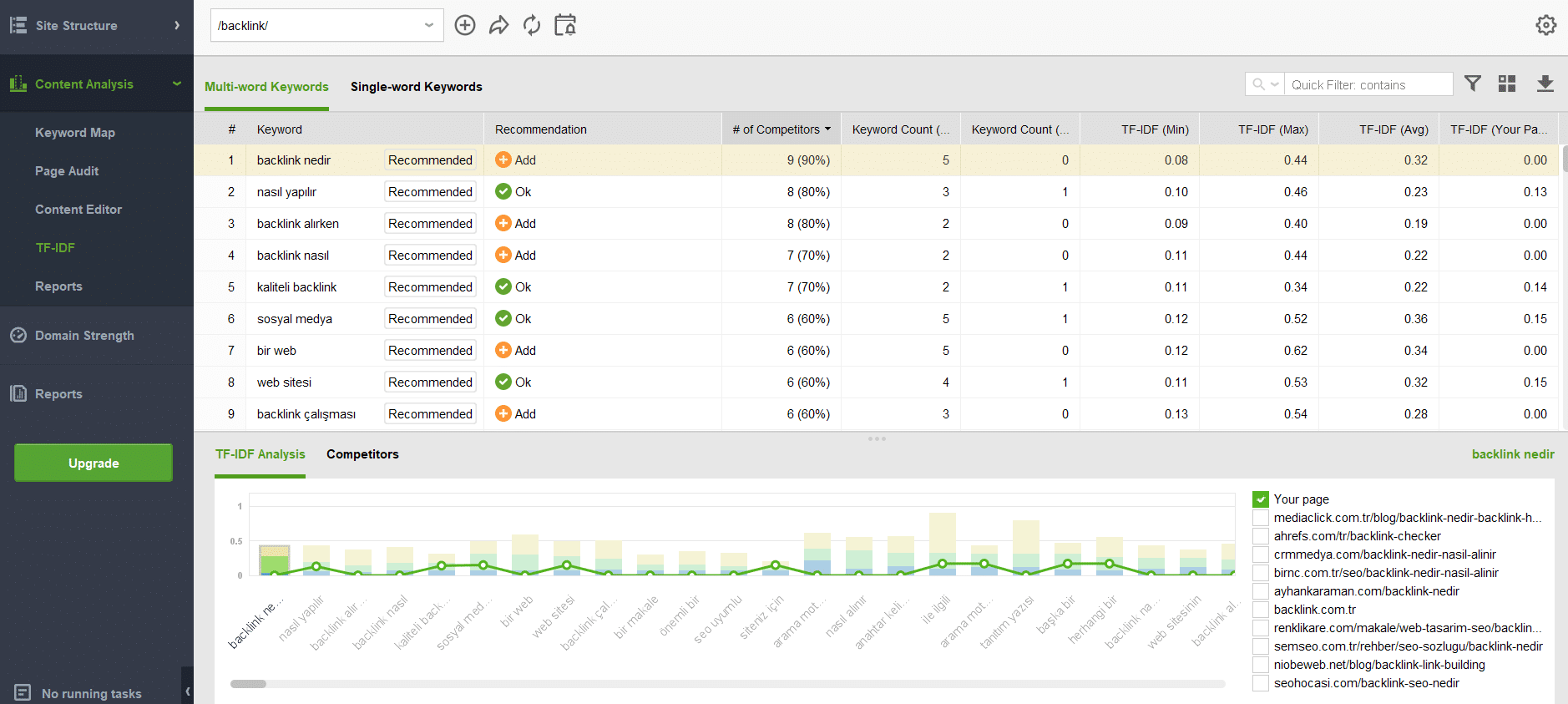This screenshot has height=704, width=1568.
Task: Check the backlink.com.tr competitor checkbox
Action: coord(1261,610)
